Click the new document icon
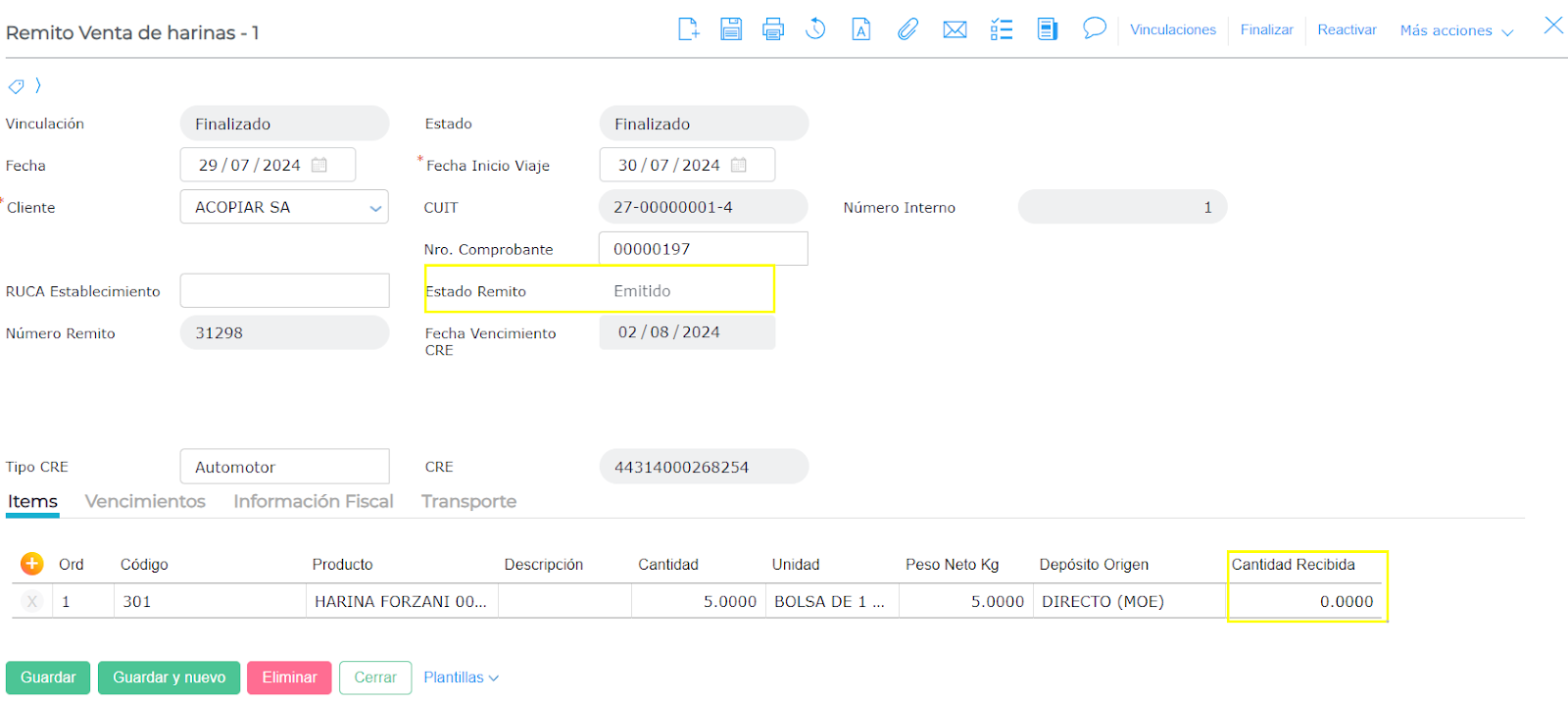This screenshot has width=1568, height=704. (x=689, y=29)
